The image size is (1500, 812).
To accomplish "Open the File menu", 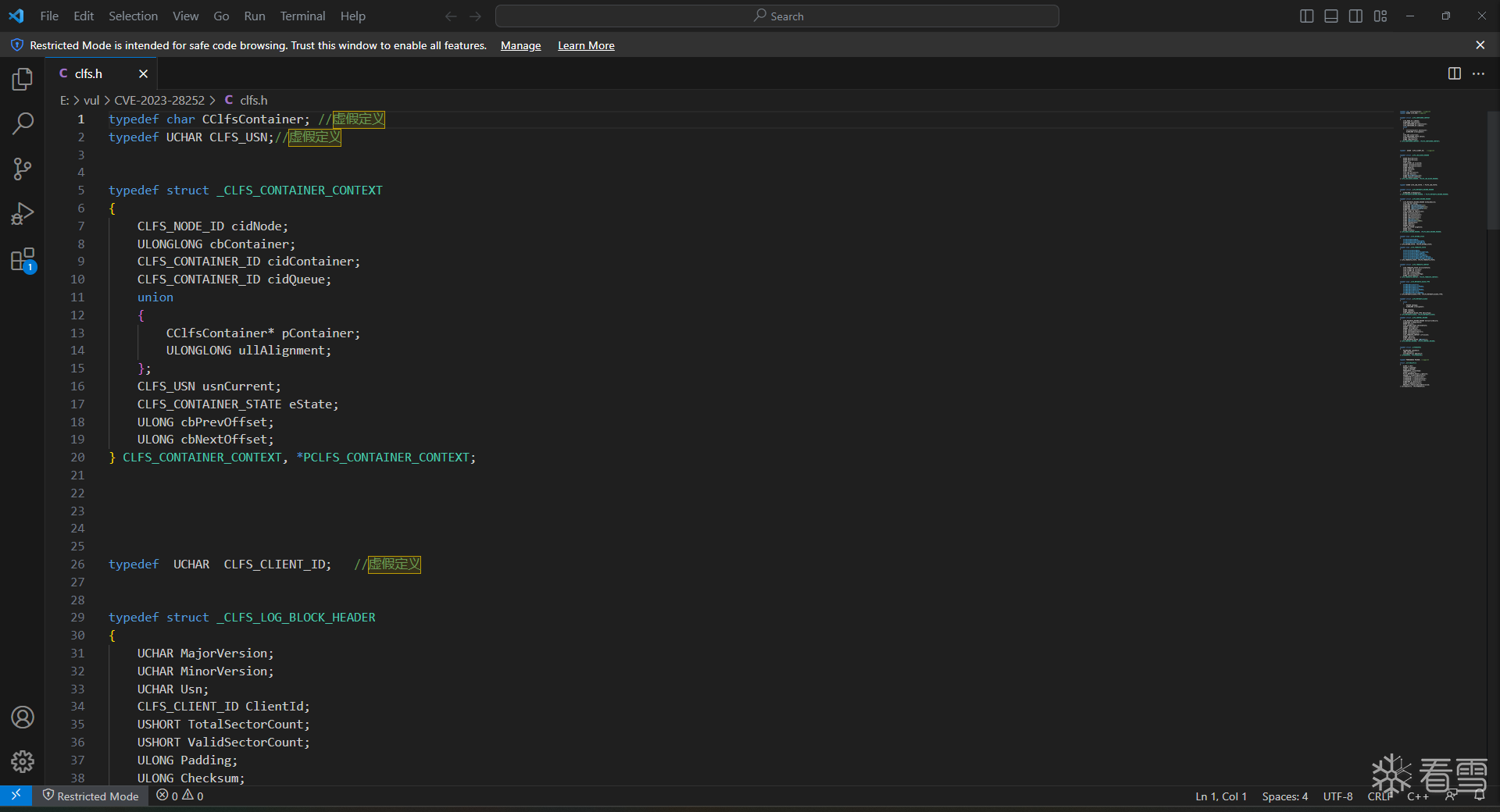I will coord(49,16).
